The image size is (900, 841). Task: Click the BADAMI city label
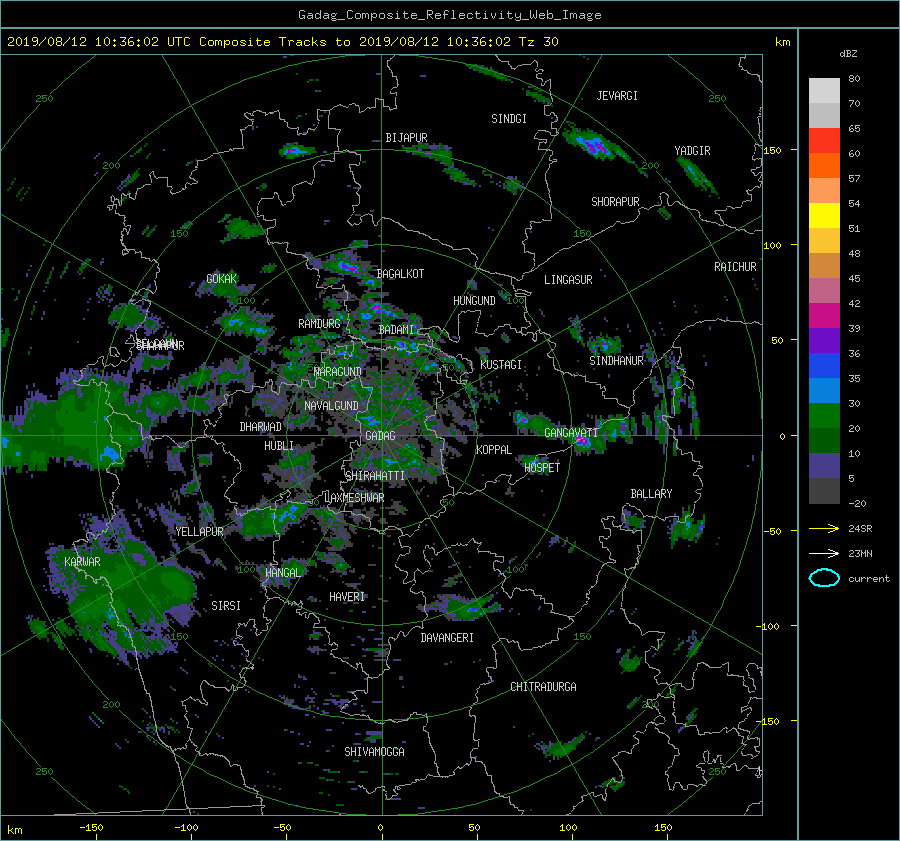[396, 330]
